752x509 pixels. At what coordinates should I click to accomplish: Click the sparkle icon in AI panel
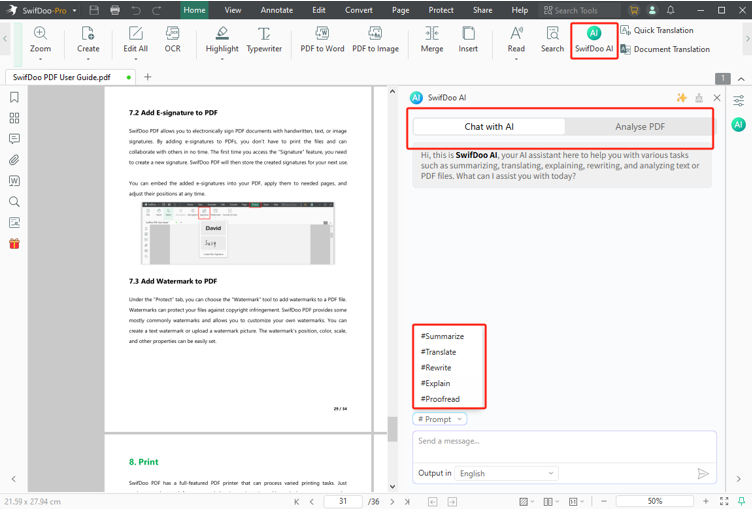[682, 98]
